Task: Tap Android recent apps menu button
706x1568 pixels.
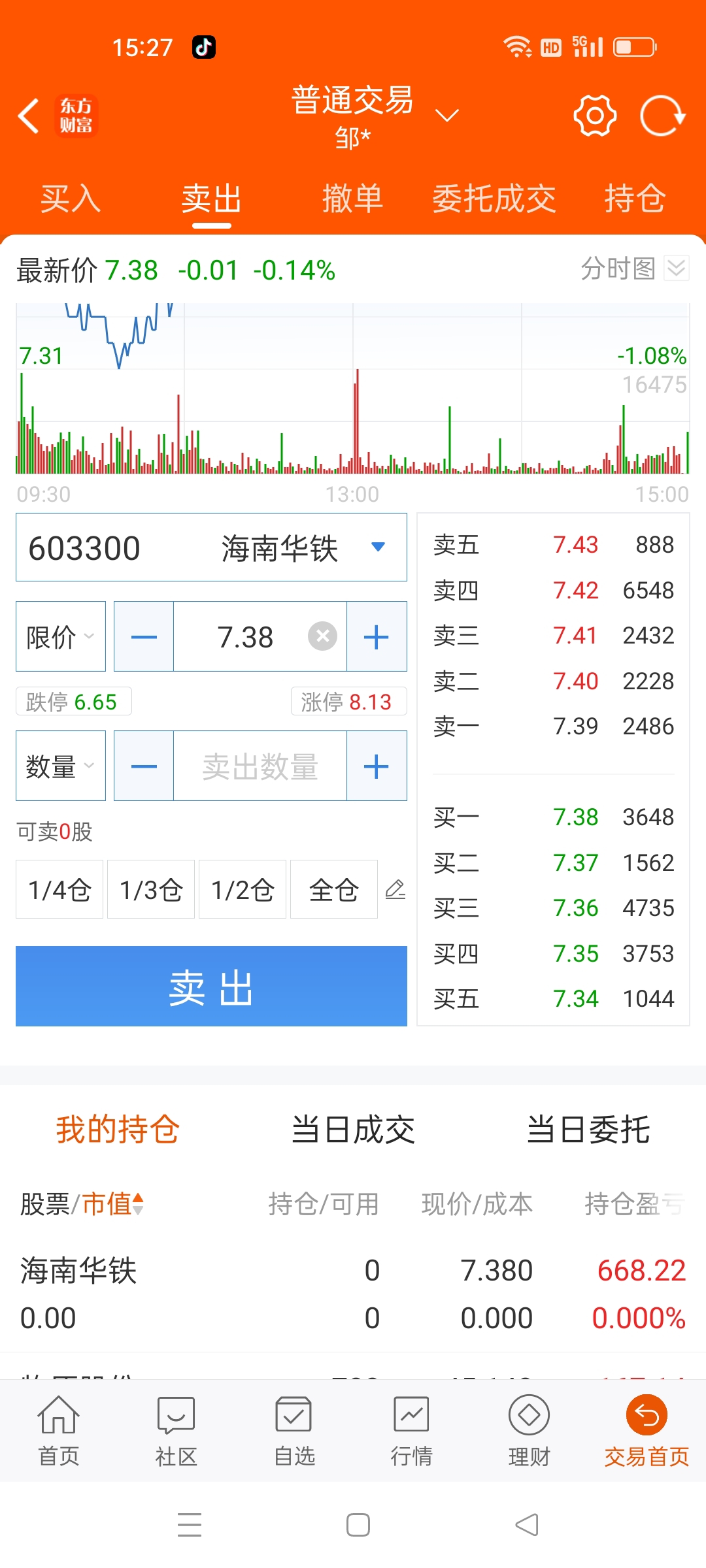Action: (x=190, y=1524)
